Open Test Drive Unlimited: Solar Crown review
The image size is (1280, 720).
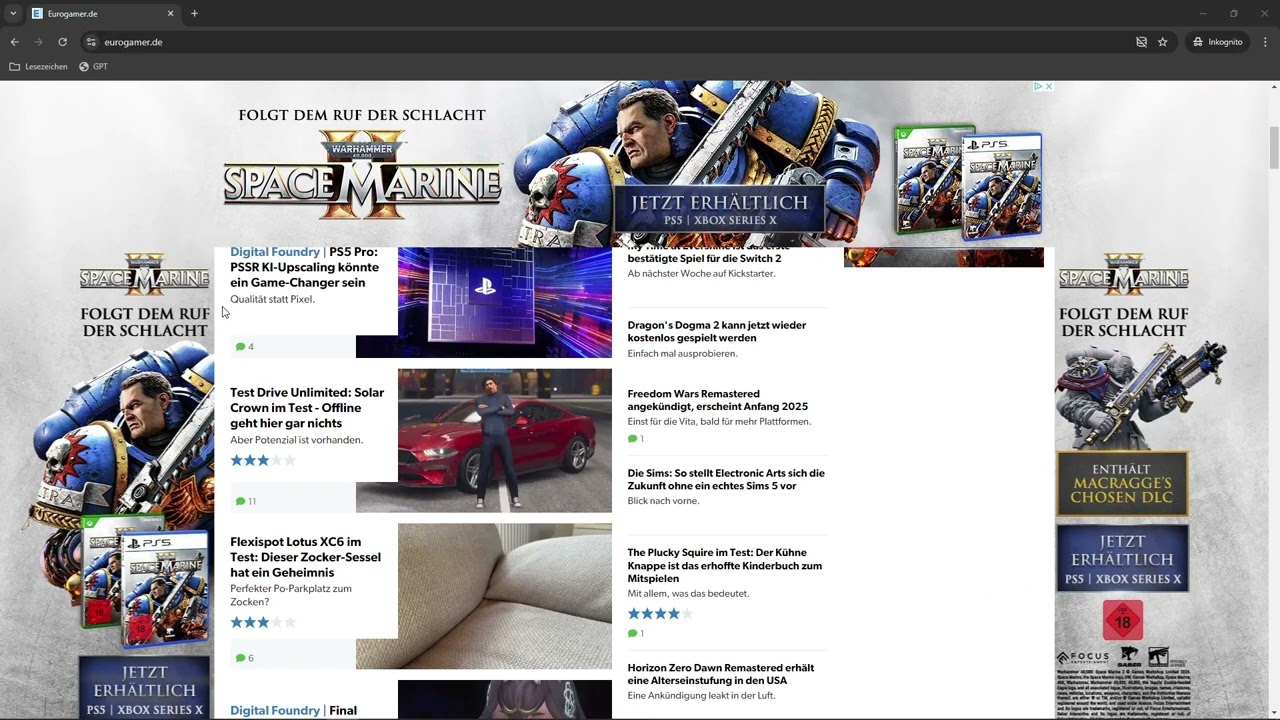(307, 408)
